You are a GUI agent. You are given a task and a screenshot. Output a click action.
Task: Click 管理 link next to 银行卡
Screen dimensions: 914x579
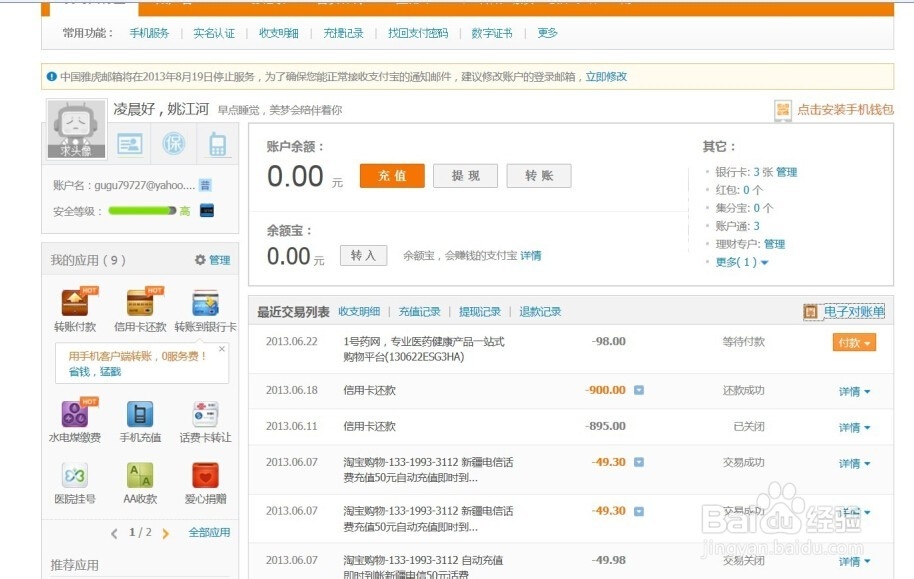pos(786,172)
